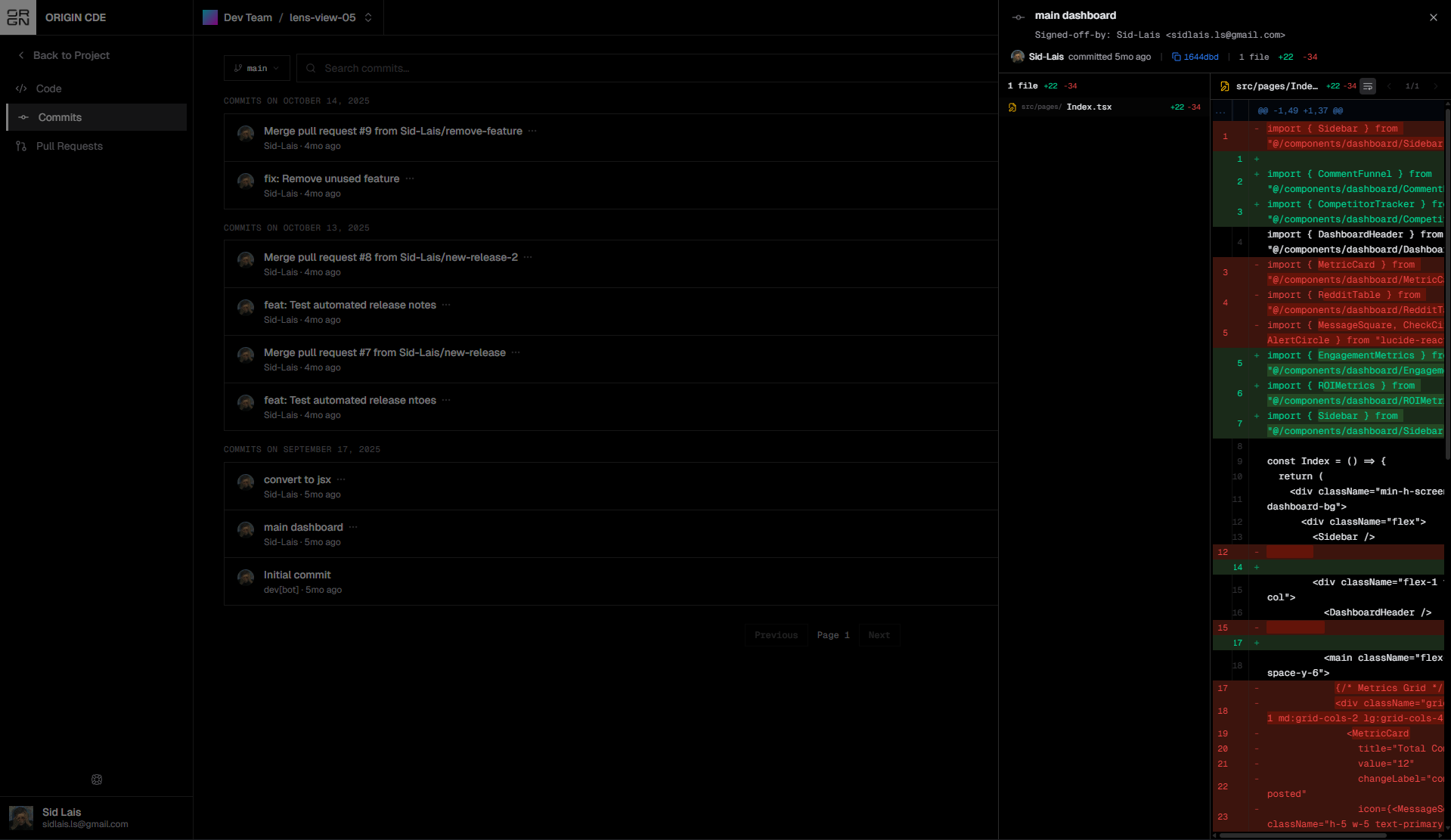Expand the ellipsis on fix: Remove unused feature
This screenshot has height=840, width=1451.
click(x=410, y=179)
